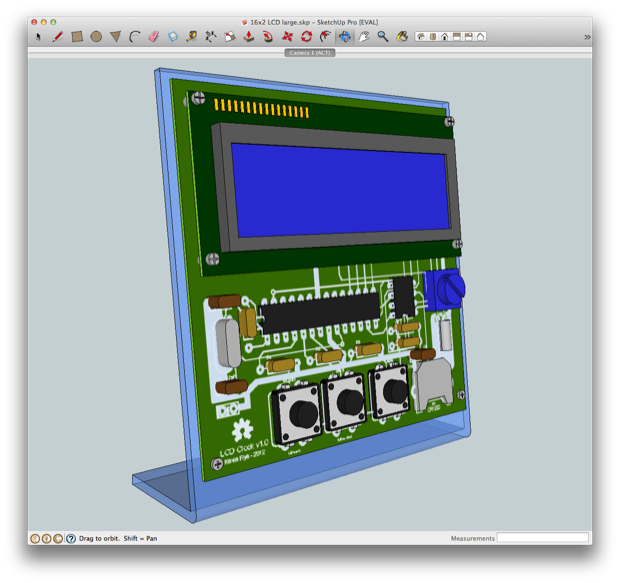Select the arrow Select tool
620x583 pixels.
point(38,37)
